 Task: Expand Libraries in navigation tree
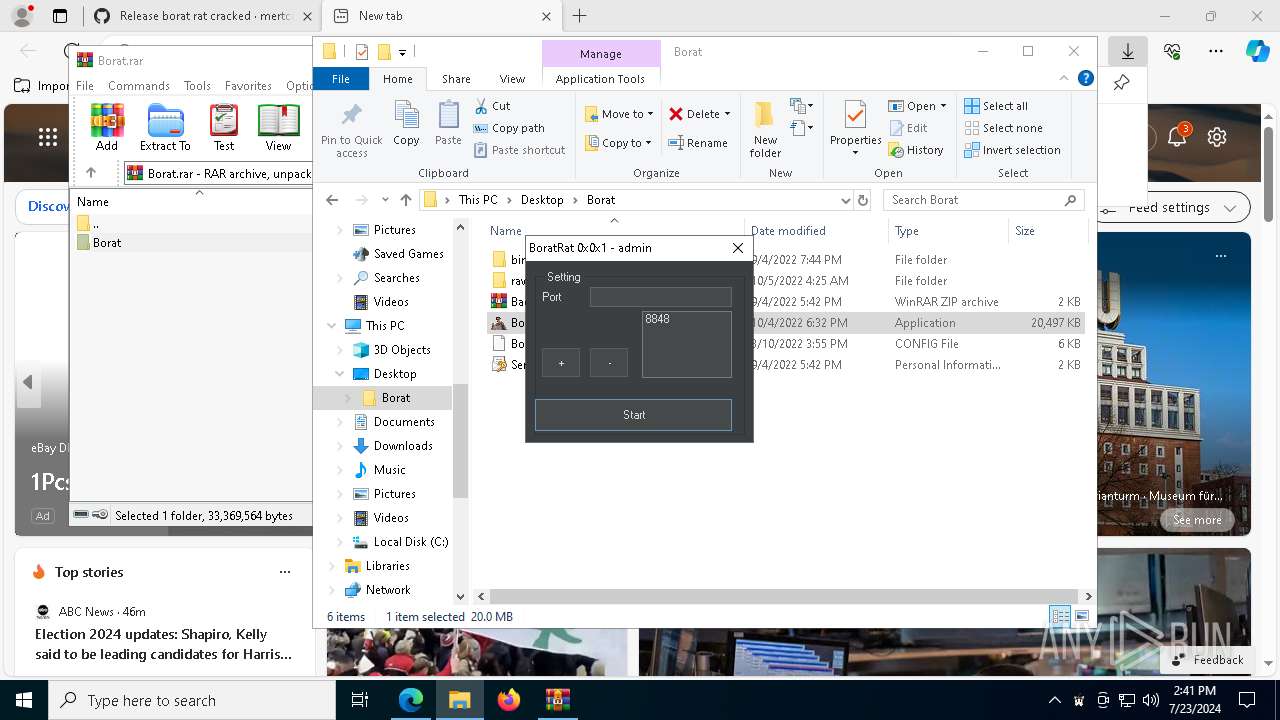point(332,566)
